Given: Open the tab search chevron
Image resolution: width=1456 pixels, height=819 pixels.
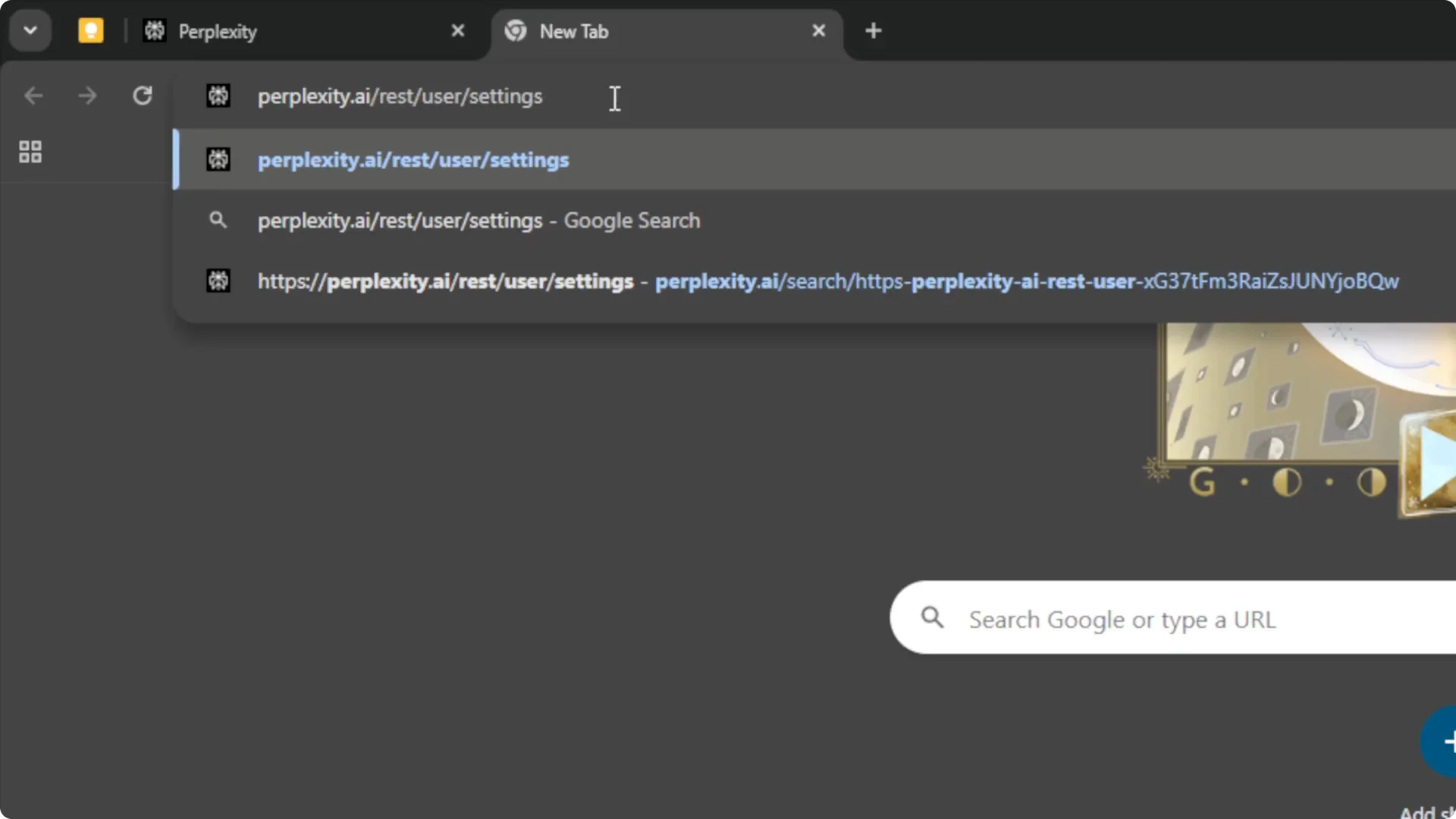Looking at the screenshot, I should click(30, 30).
